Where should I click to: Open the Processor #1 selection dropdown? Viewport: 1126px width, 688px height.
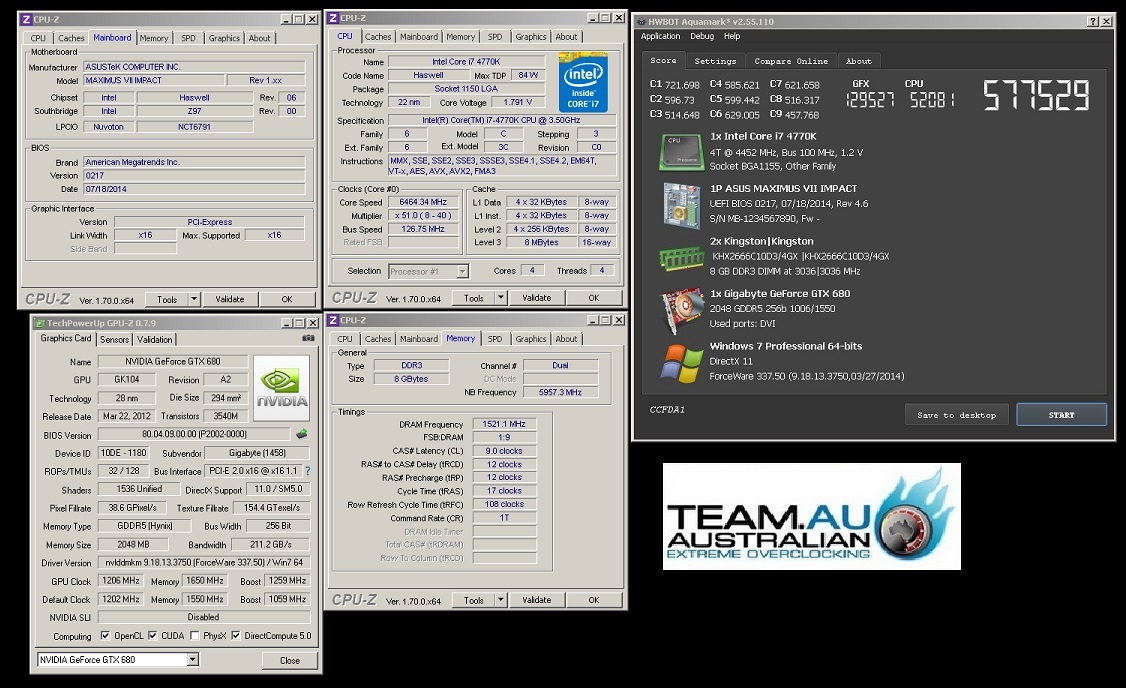[x=462, y=271]
